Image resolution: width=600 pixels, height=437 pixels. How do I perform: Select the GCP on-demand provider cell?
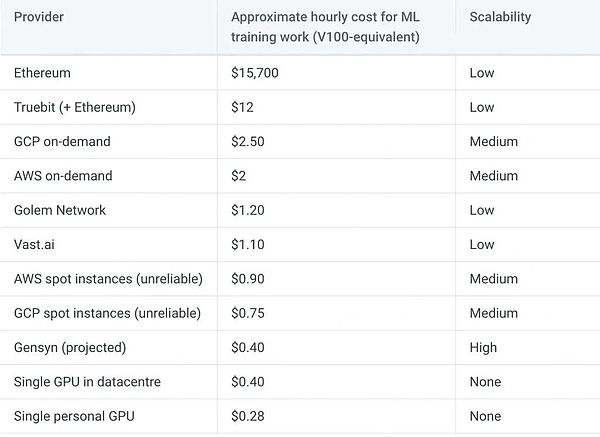[62, 141]
